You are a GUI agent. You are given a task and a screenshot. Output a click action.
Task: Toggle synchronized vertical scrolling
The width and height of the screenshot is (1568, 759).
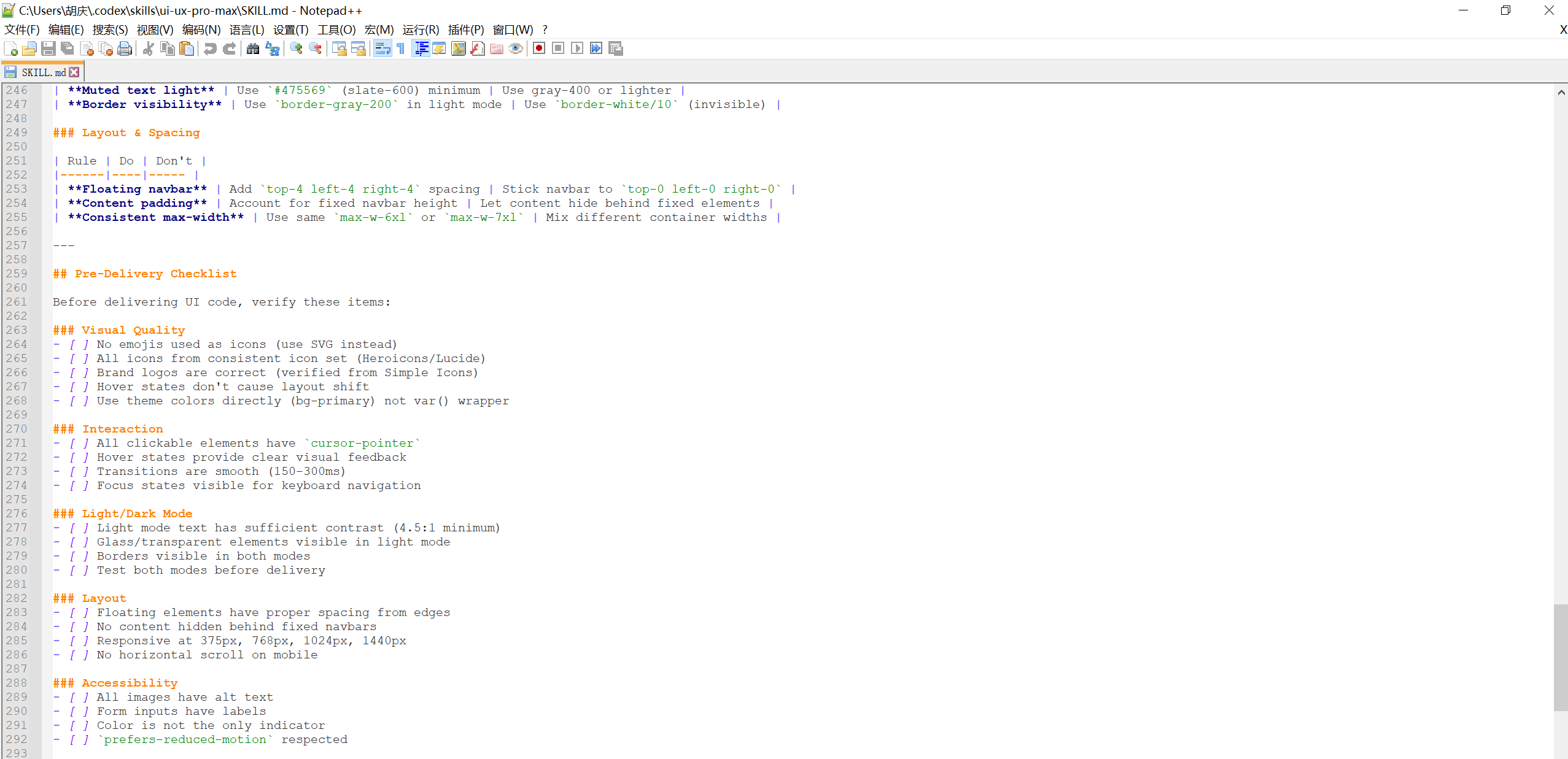pyautogui.click(x=339, y=48)
